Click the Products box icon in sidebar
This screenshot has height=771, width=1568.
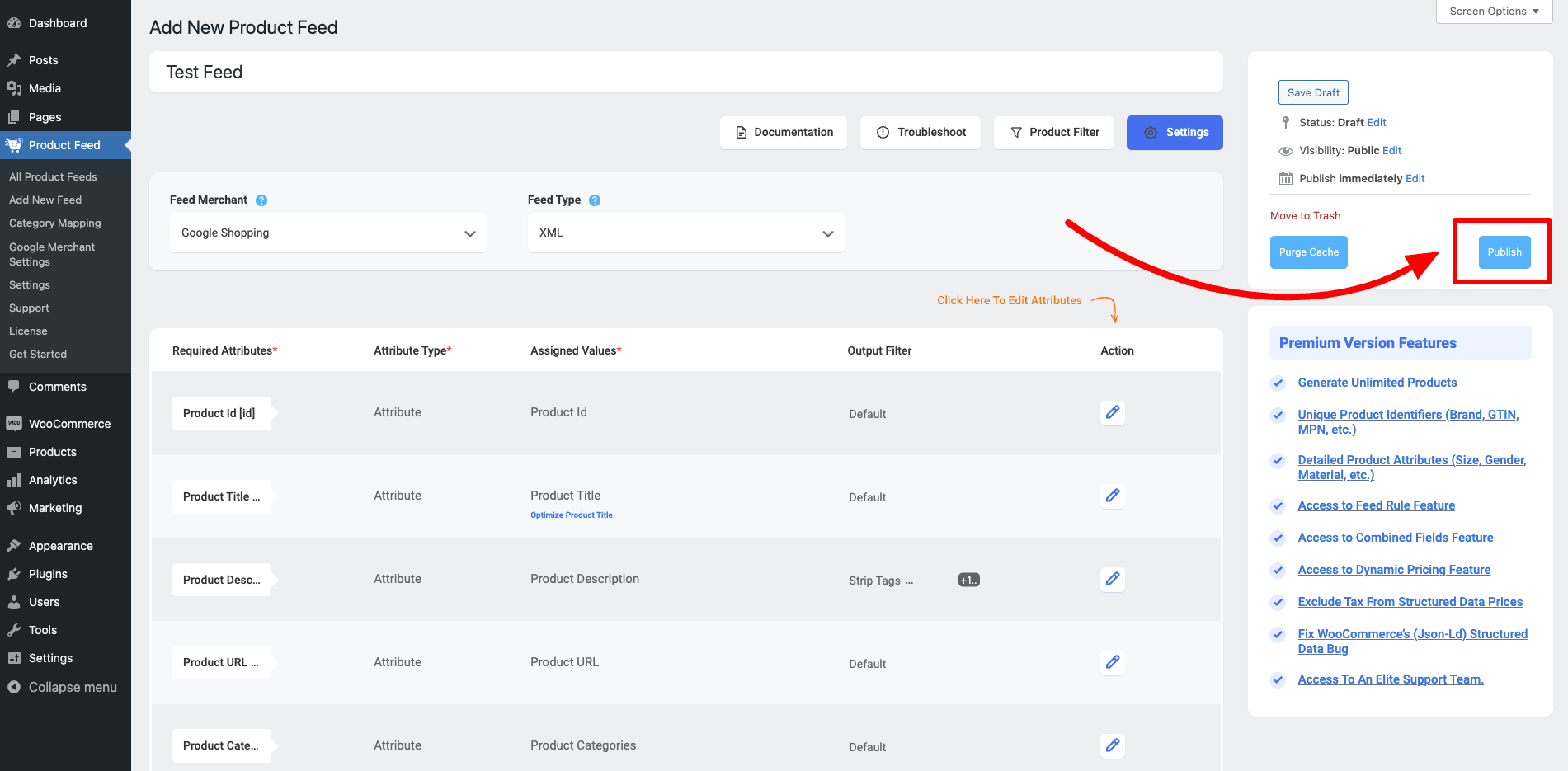tap(14, 452)
